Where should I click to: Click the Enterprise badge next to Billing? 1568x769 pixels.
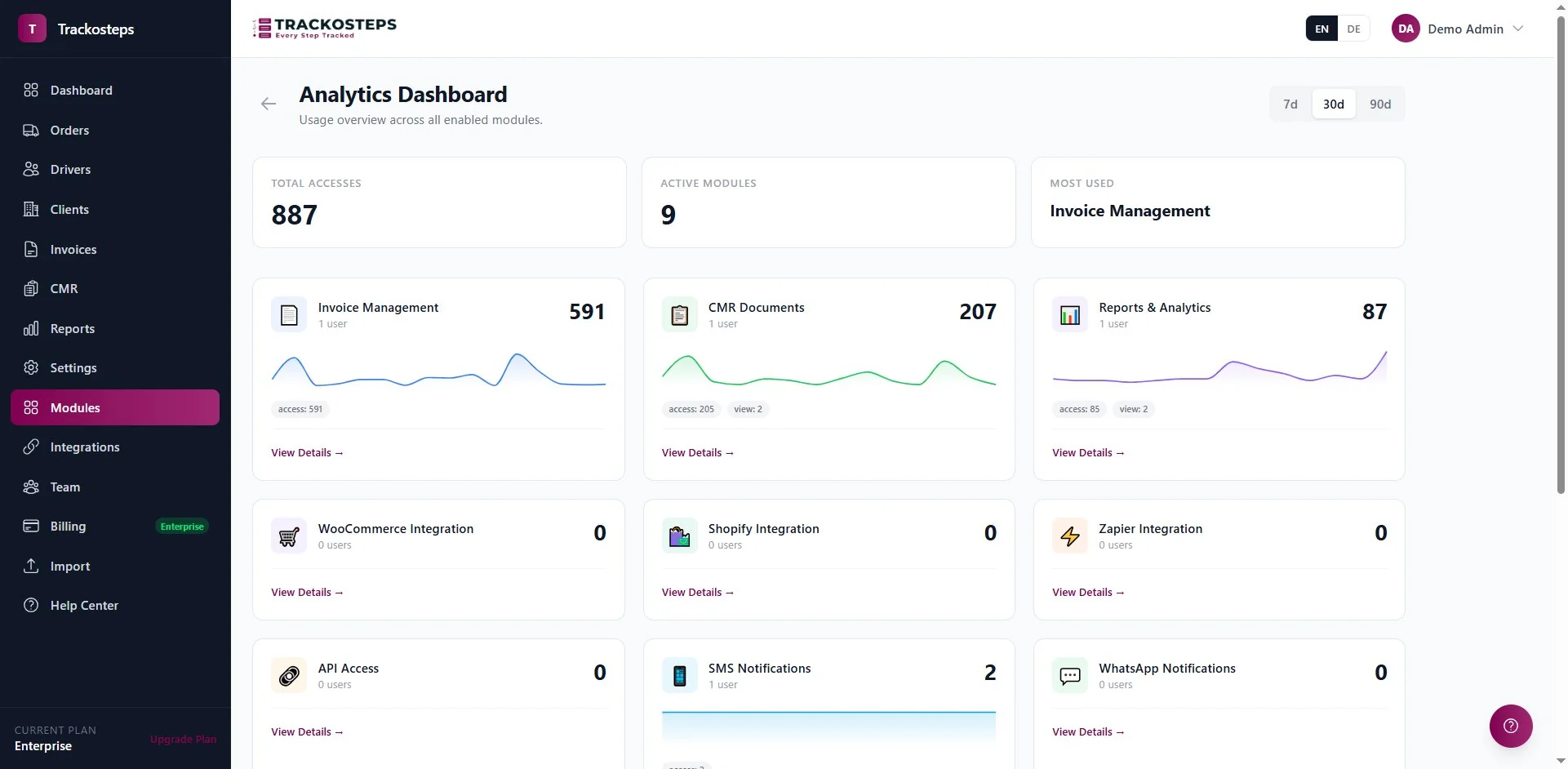click(182, 527)
